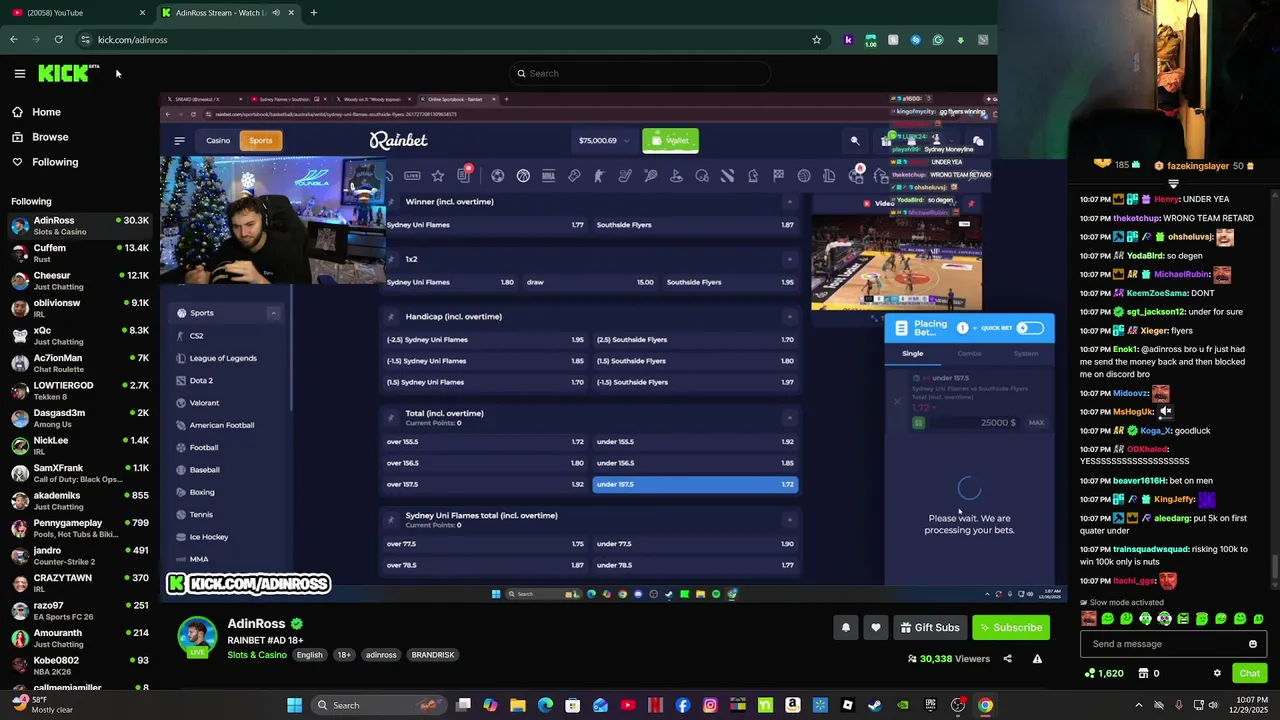The height and width of the screenshot is (720, 1280).
Task: Toggle notification bell for AdinRoss
Action: click(846, 627)
